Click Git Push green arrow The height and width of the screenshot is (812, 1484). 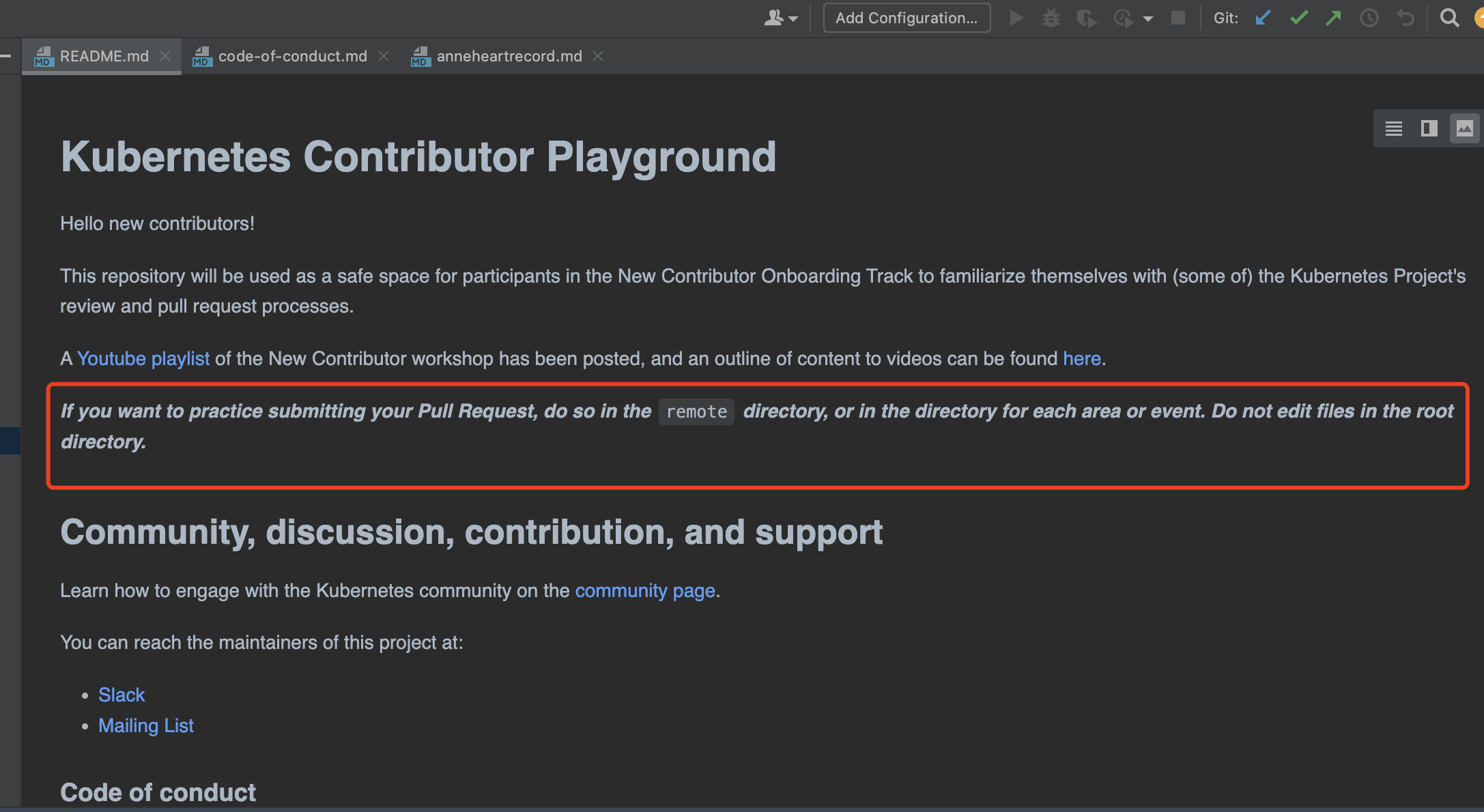(x=1334, y=18)
